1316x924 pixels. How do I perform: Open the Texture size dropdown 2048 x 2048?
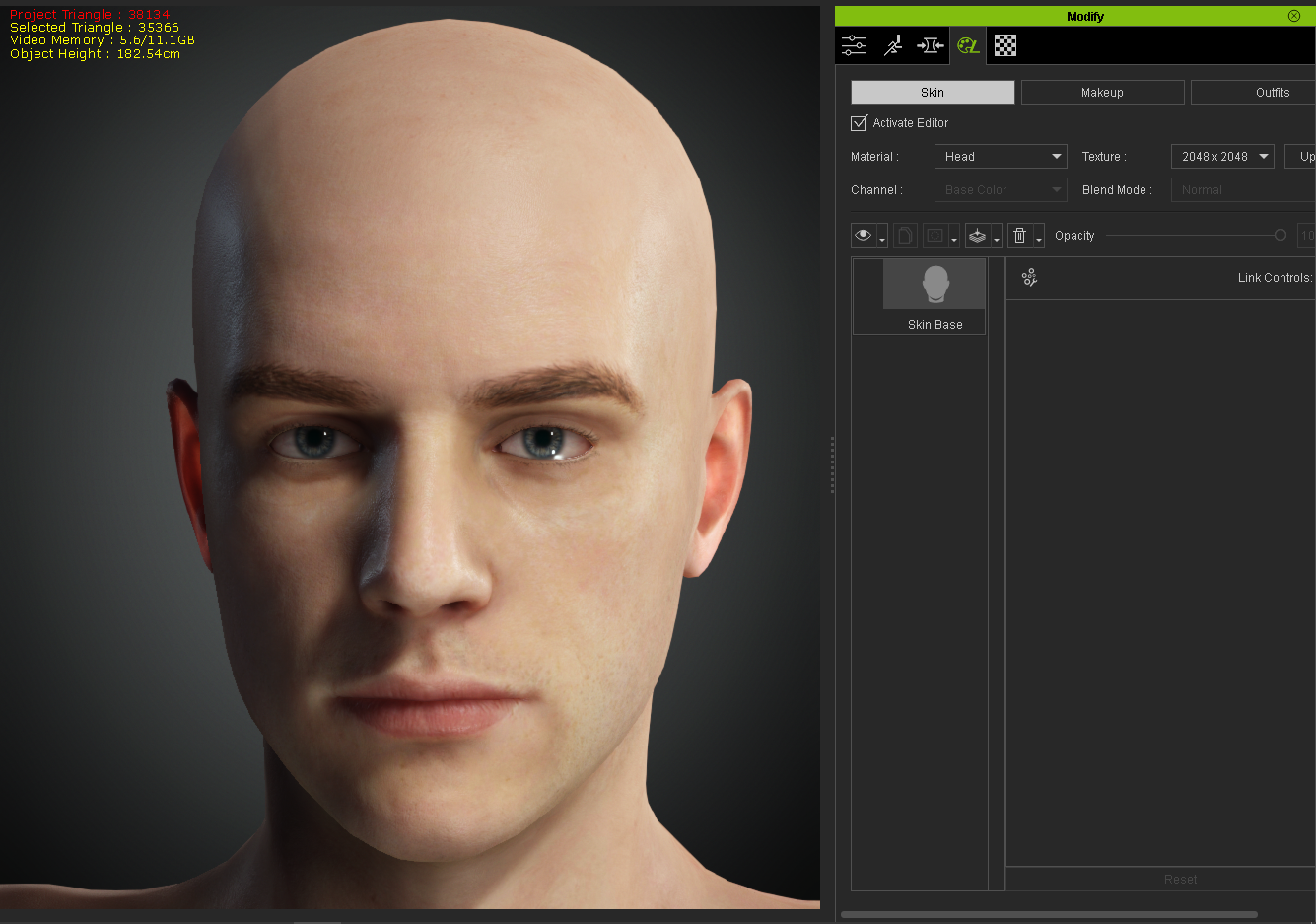(1222, 157)
